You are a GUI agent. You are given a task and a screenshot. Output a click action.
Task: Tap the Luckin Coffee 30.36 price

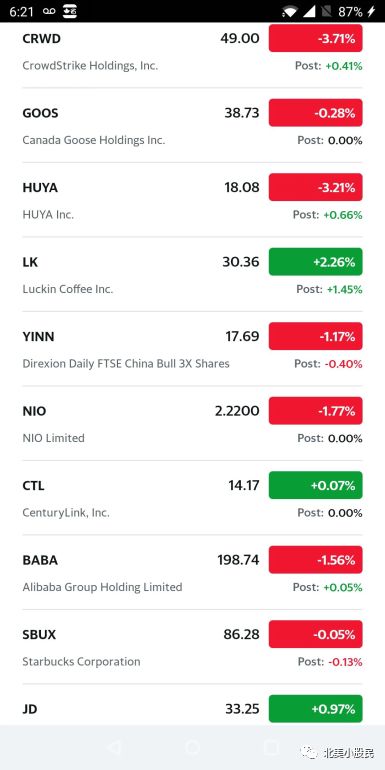[x=241, y=262]
